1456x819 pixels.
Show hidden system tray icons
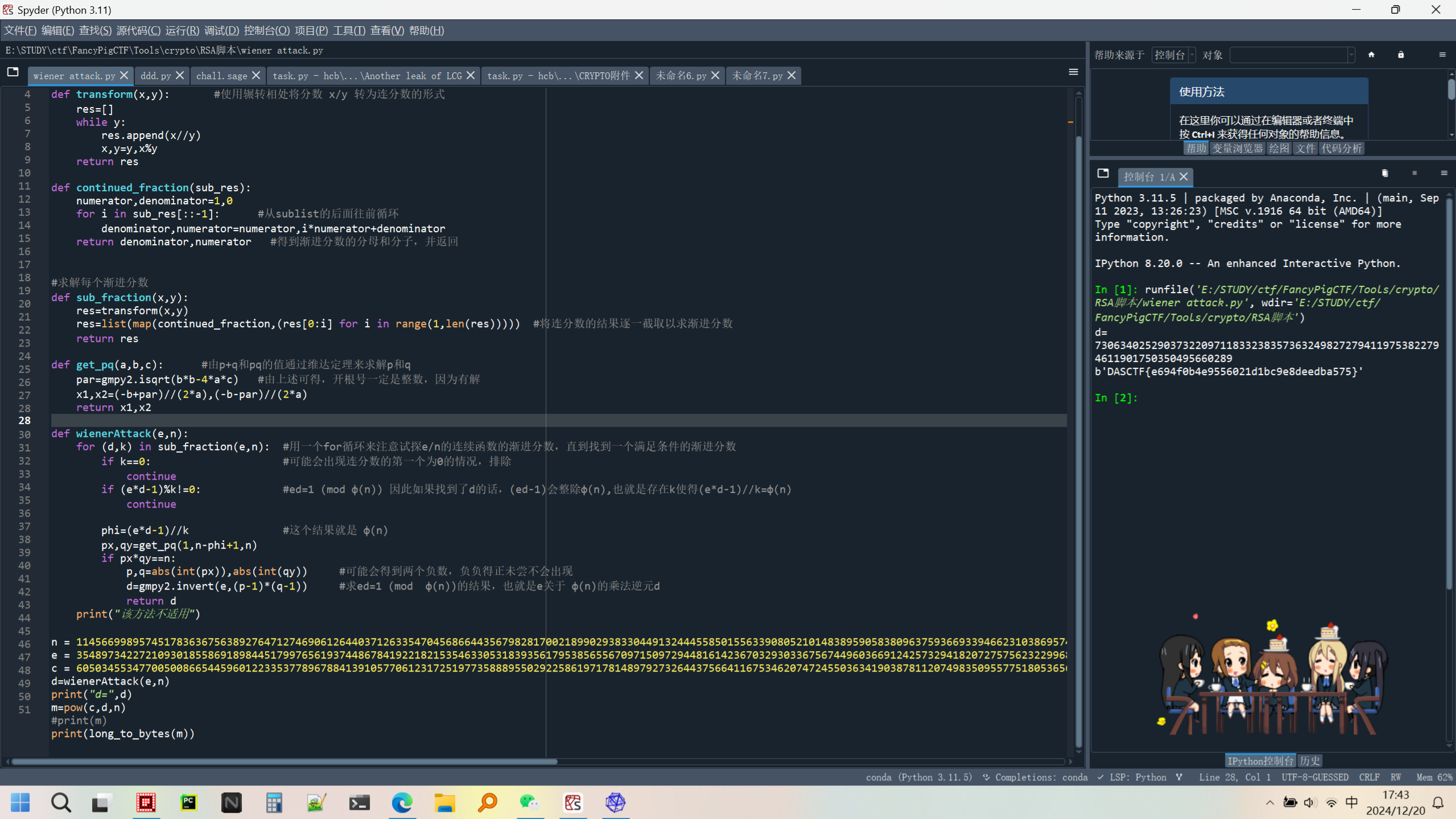(1270, 802)
